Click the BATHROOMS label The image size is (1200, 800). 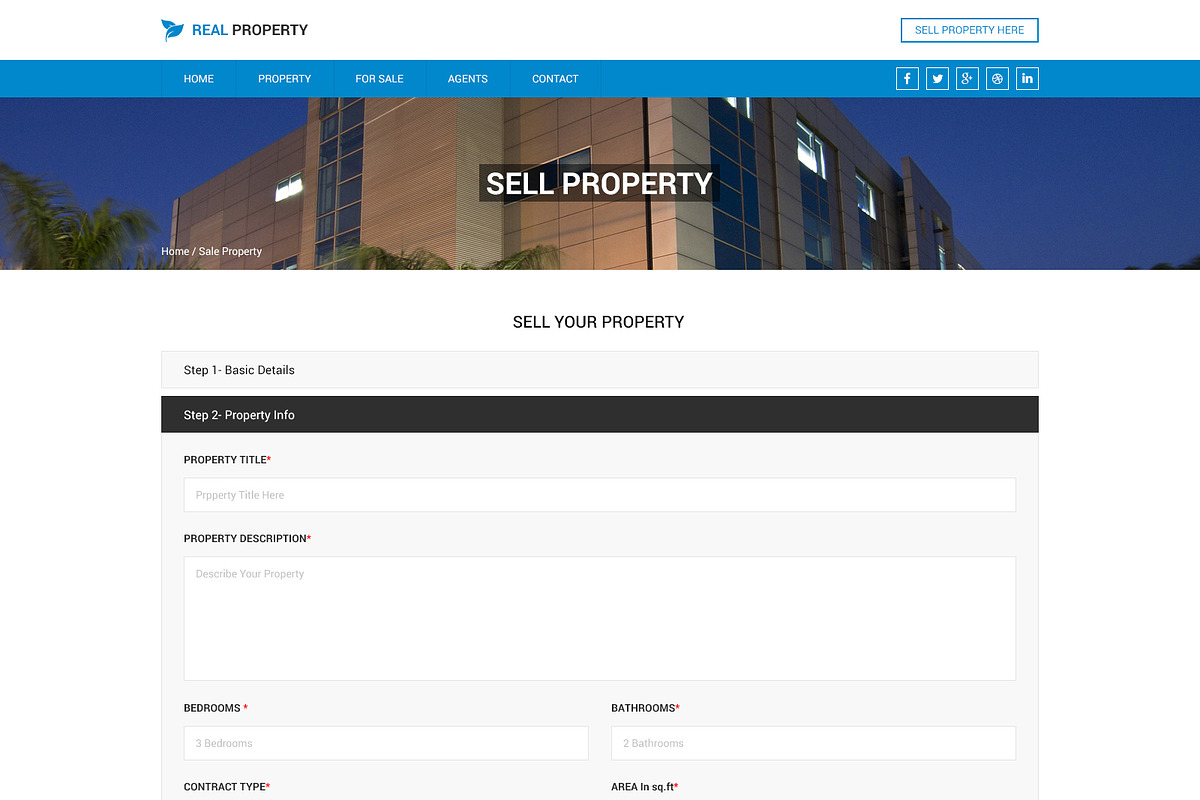(645, 708)
